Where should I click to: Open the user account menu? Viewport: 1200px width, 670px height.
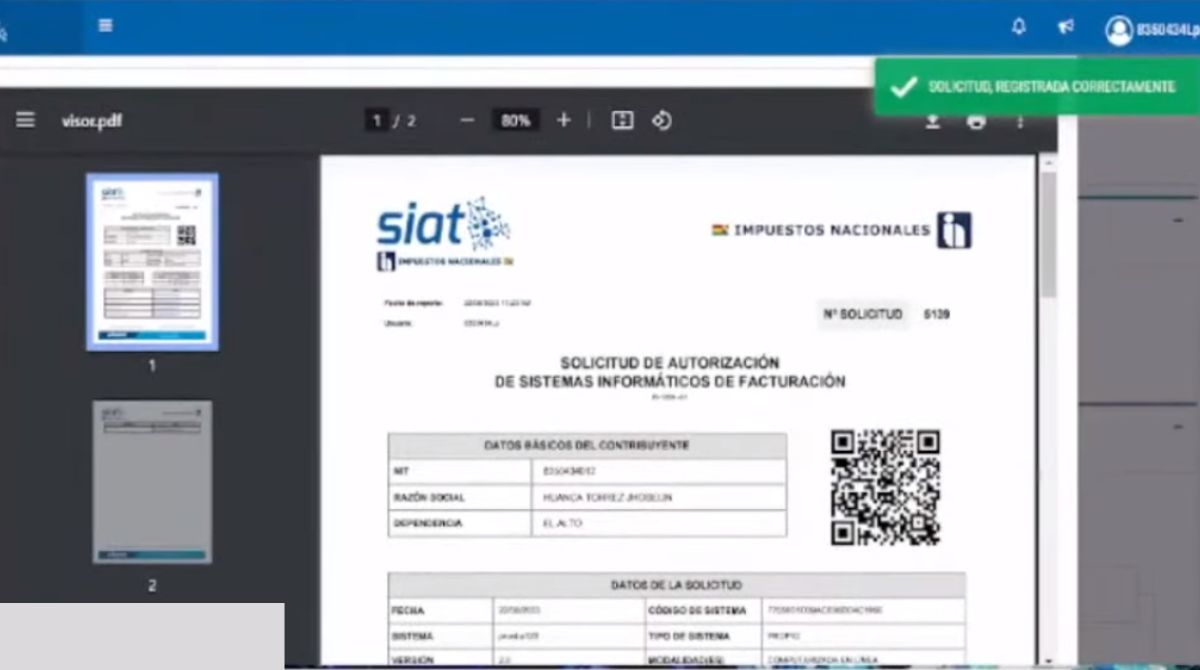(1150, 30)
